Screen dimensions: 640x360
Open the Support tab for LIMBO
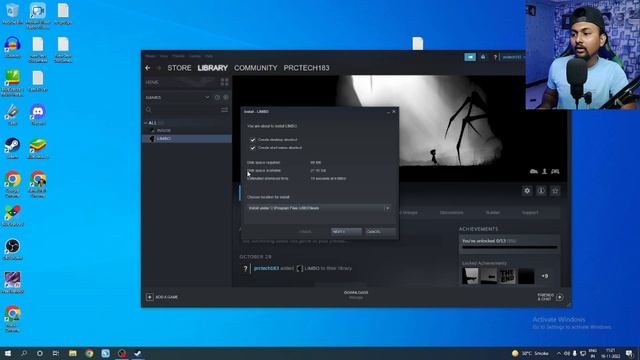tap(530, 213)
